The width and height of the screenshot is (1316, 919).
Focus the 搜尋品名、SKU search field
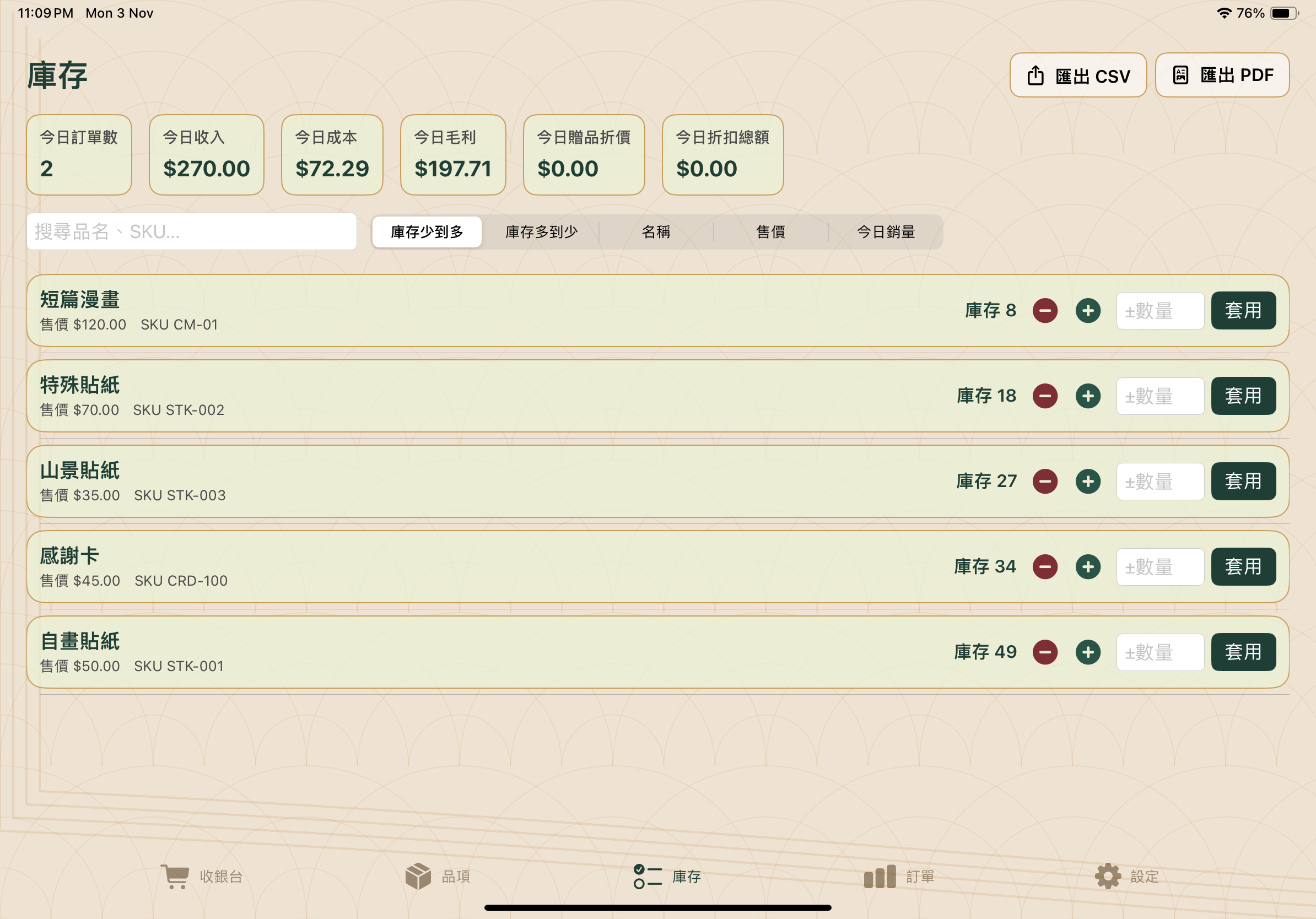tap(191, 231)
